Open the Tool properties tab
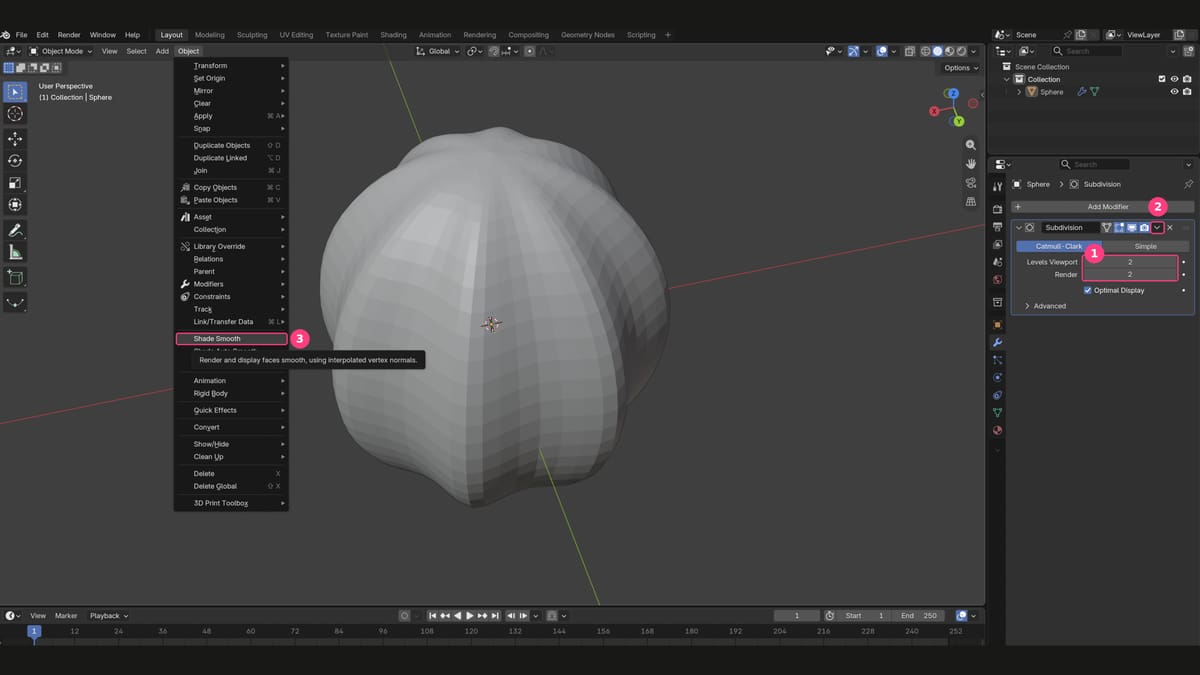 pos(997,187)
